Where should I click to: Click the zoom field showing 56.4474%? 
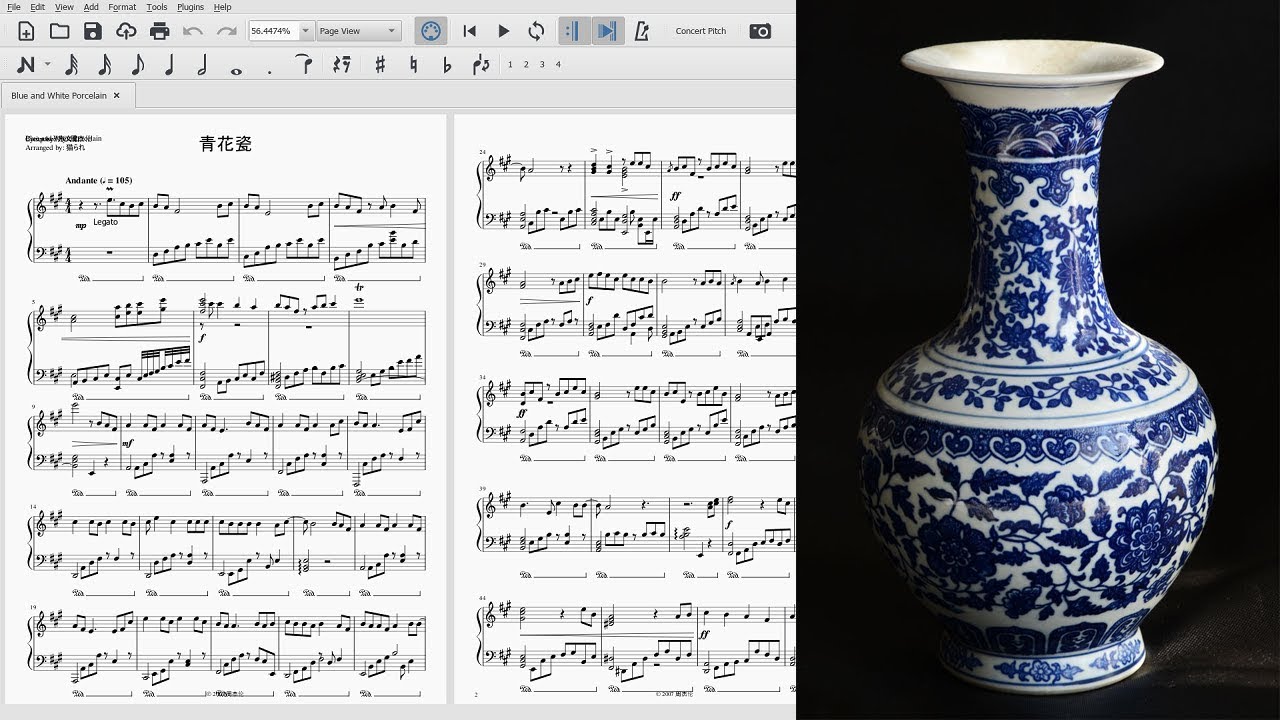pos(273,31)
